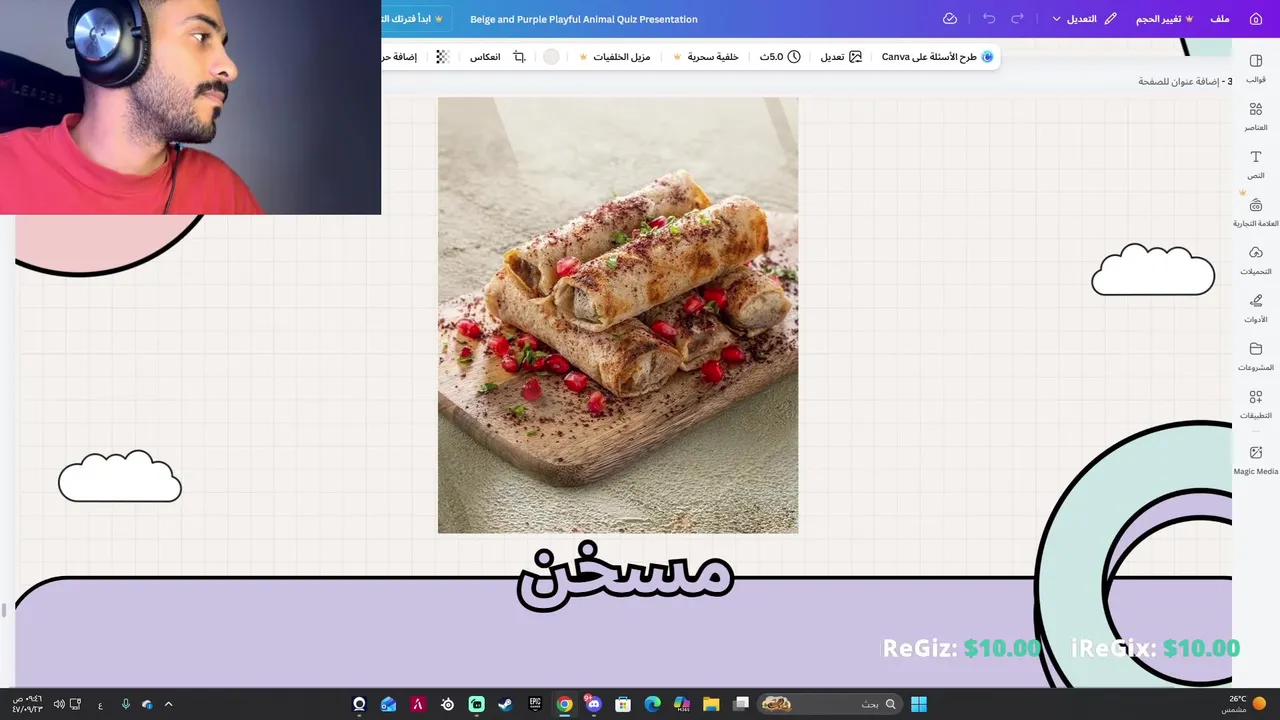
Task: Click the musakhan food photo
Action: [618, 315]
